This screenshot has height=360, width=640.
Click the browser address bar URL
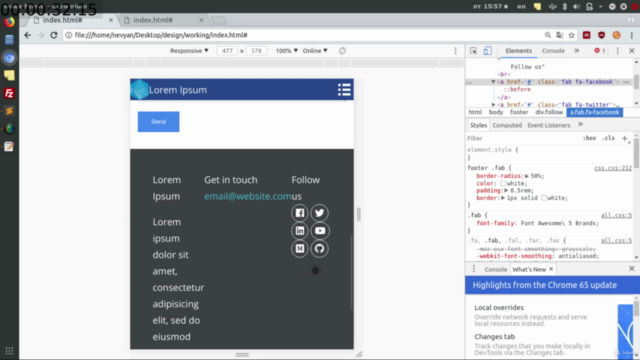[161, 35]
